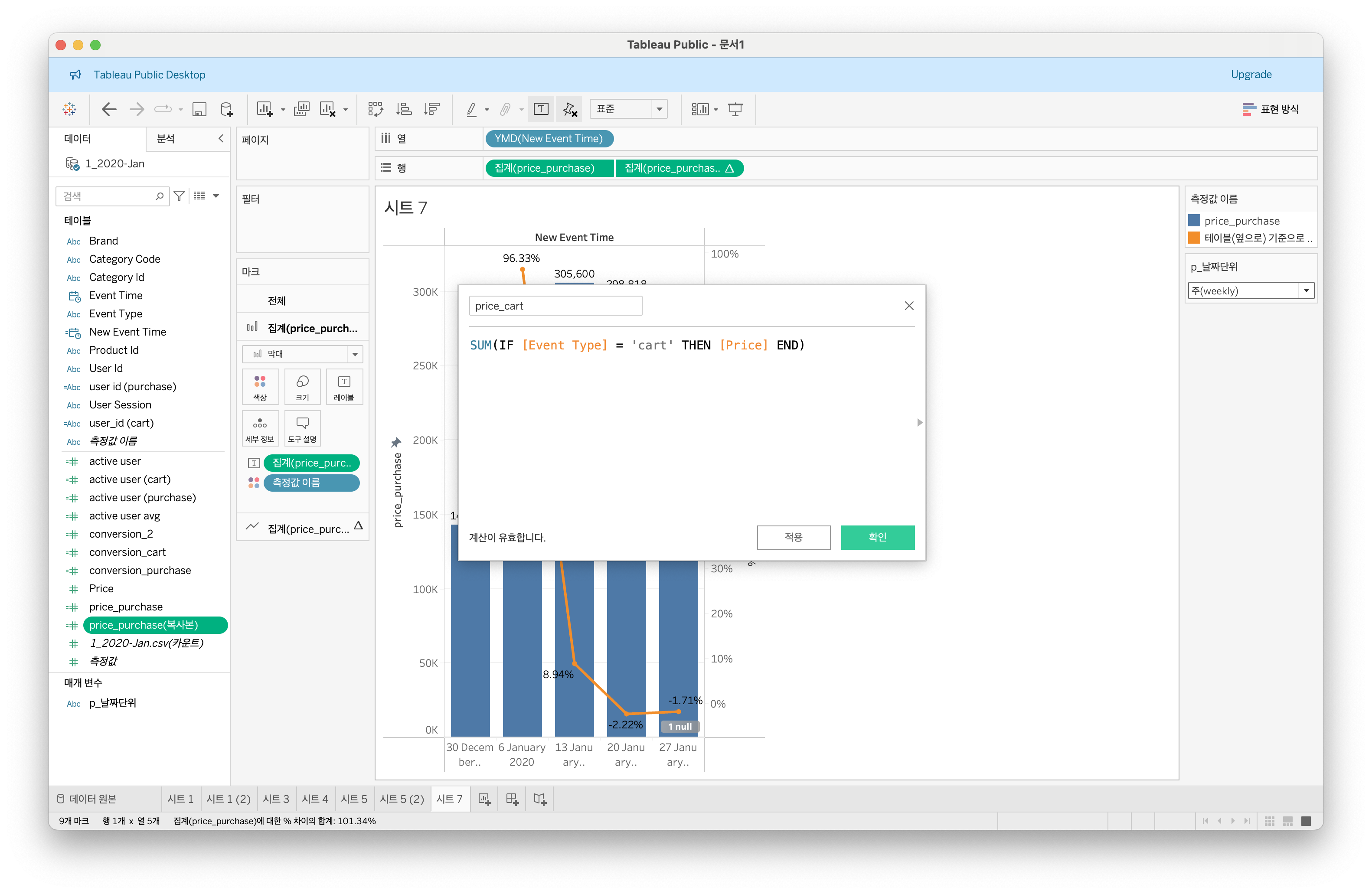Toggle the show mark labels toolbar button

click(541, 109)
